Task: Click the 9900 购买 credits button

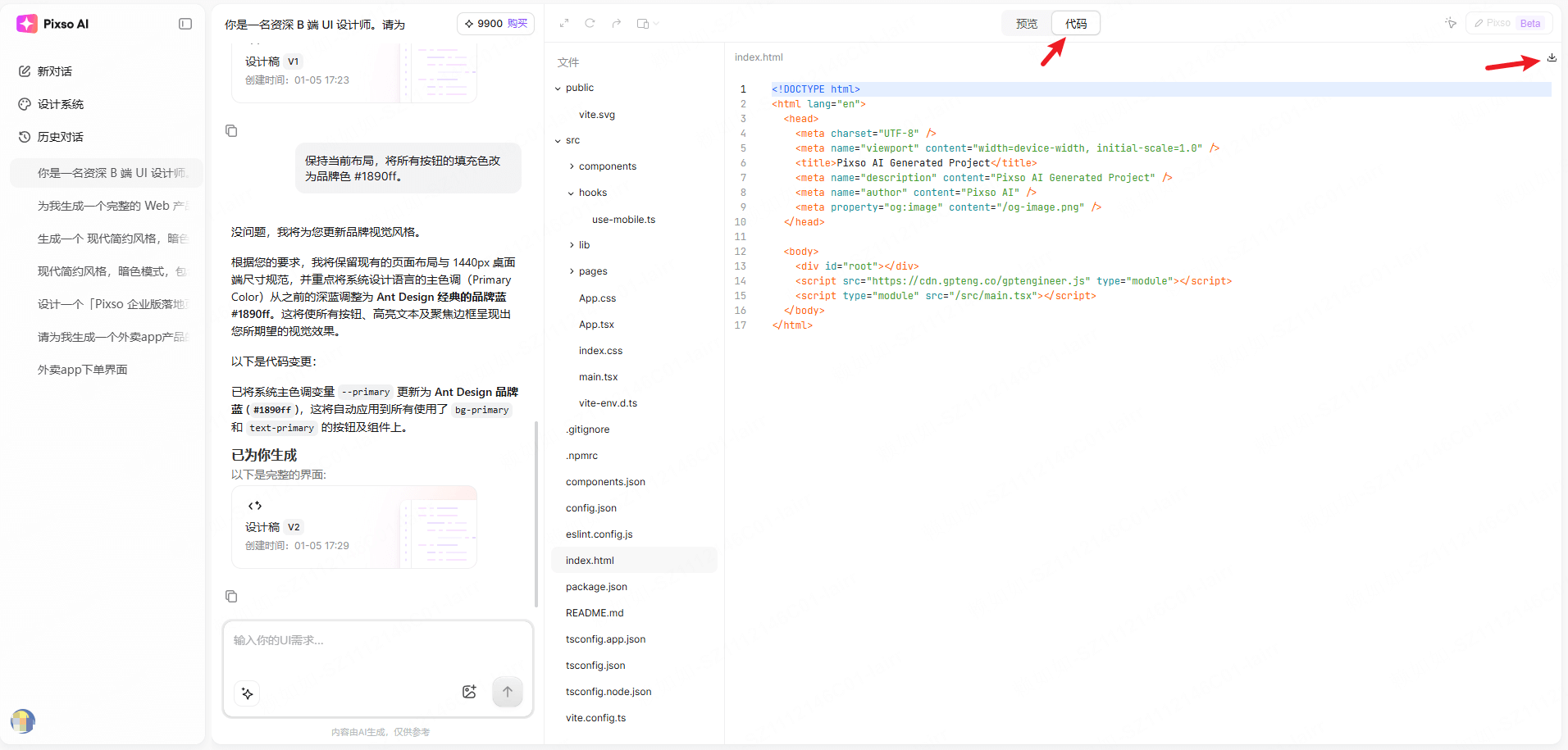Action: tap(495, 24)
